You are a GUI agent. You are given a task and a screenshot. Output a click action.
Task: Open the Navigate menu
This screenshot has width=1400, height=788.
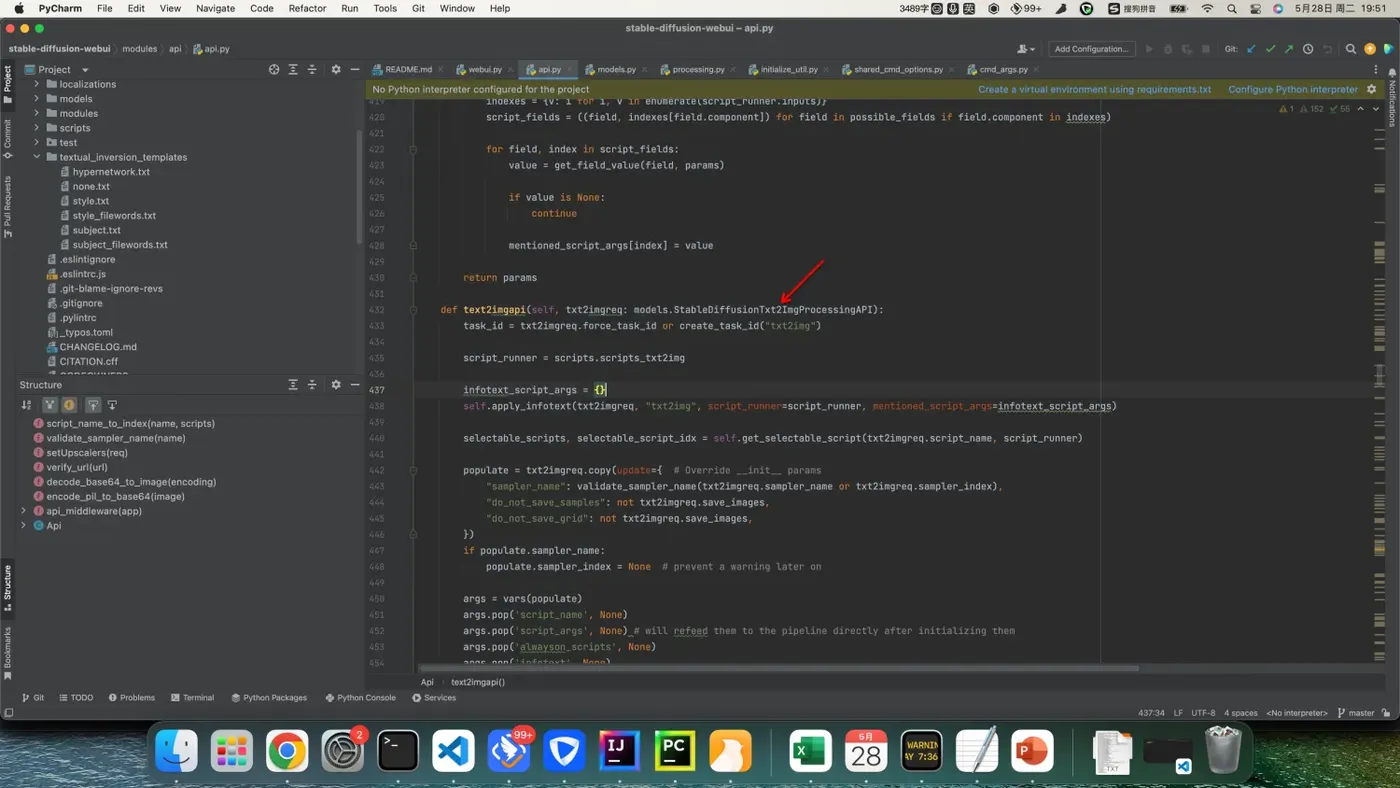coord(215,8)
